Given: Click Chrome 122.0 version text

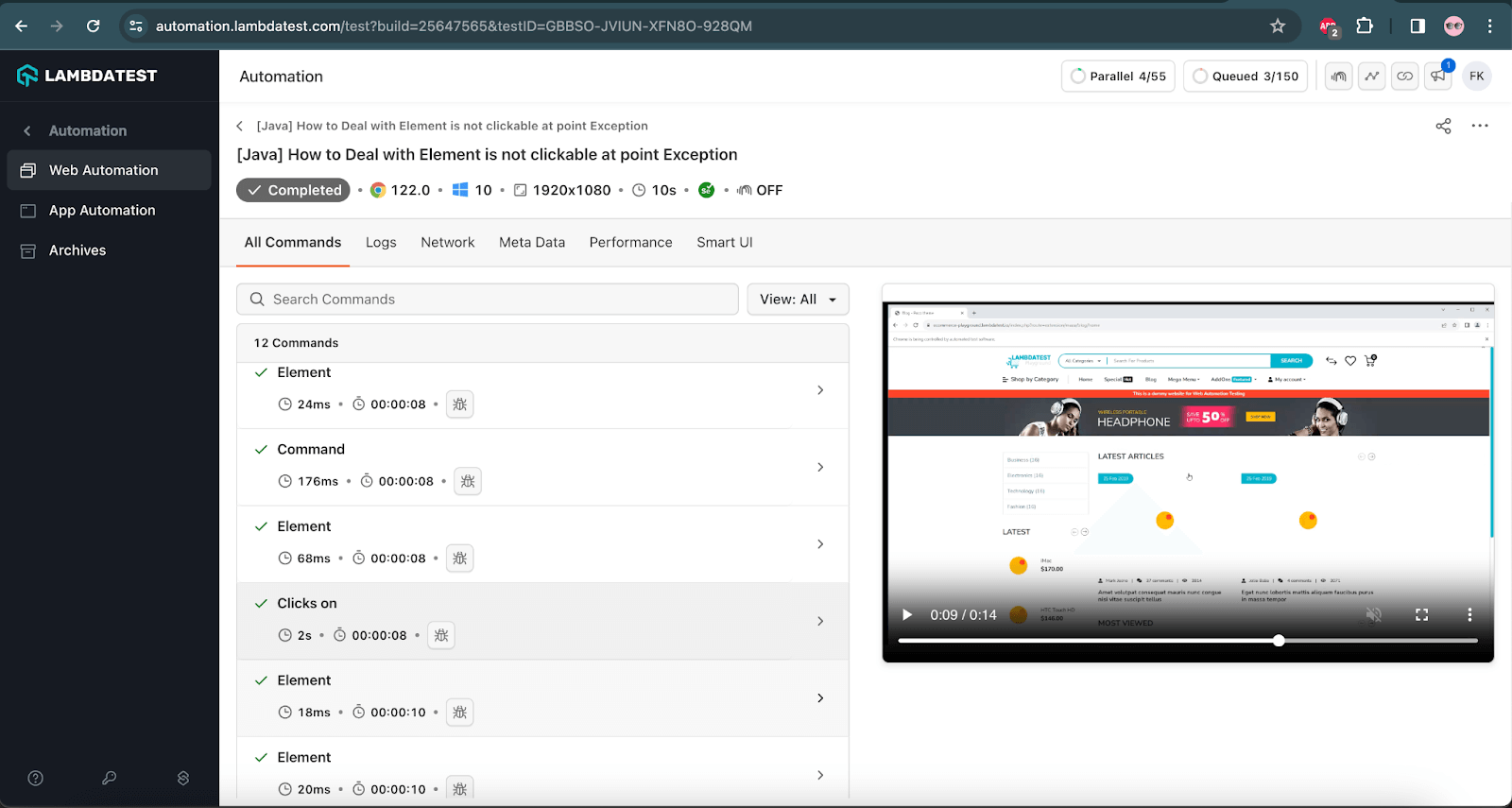Looking at the screenshot, I should coord(410,190).
